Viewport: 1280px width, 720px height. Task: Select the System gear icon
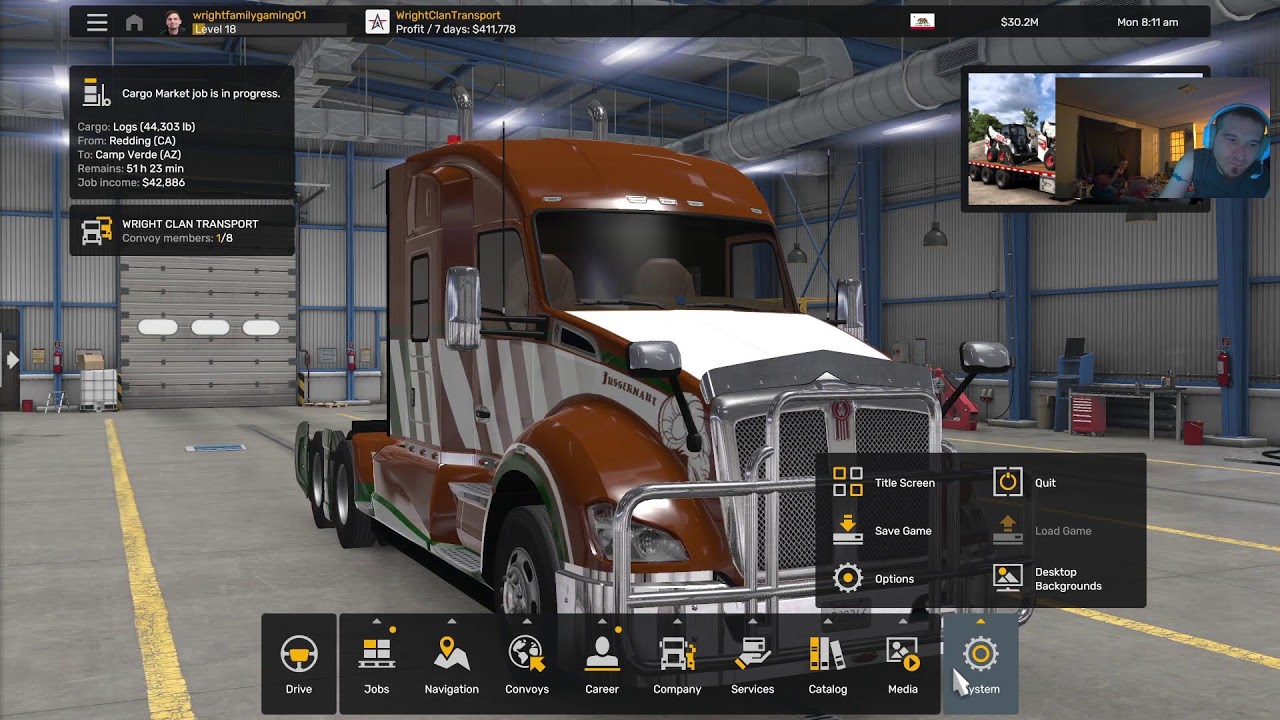tap(980, 654)
